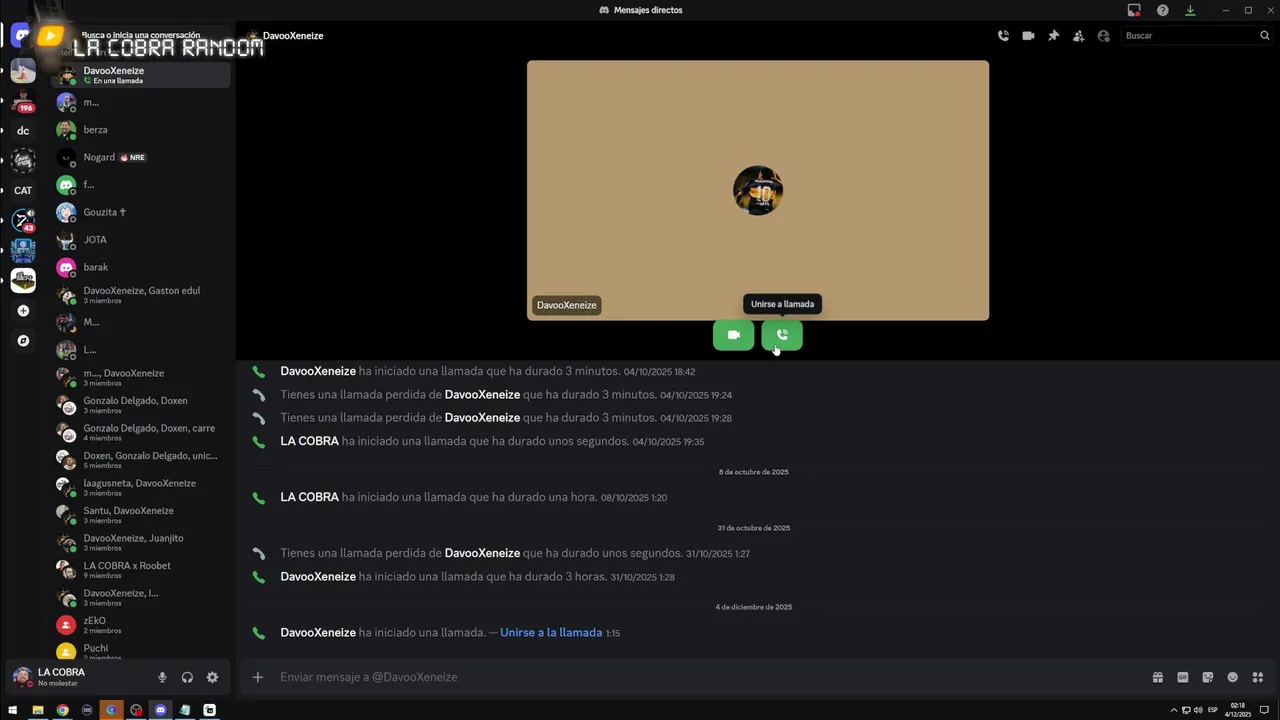Screen dimensions: 1280x720
Task: Open the sticker picker
Action: (x=1207, y=677)
